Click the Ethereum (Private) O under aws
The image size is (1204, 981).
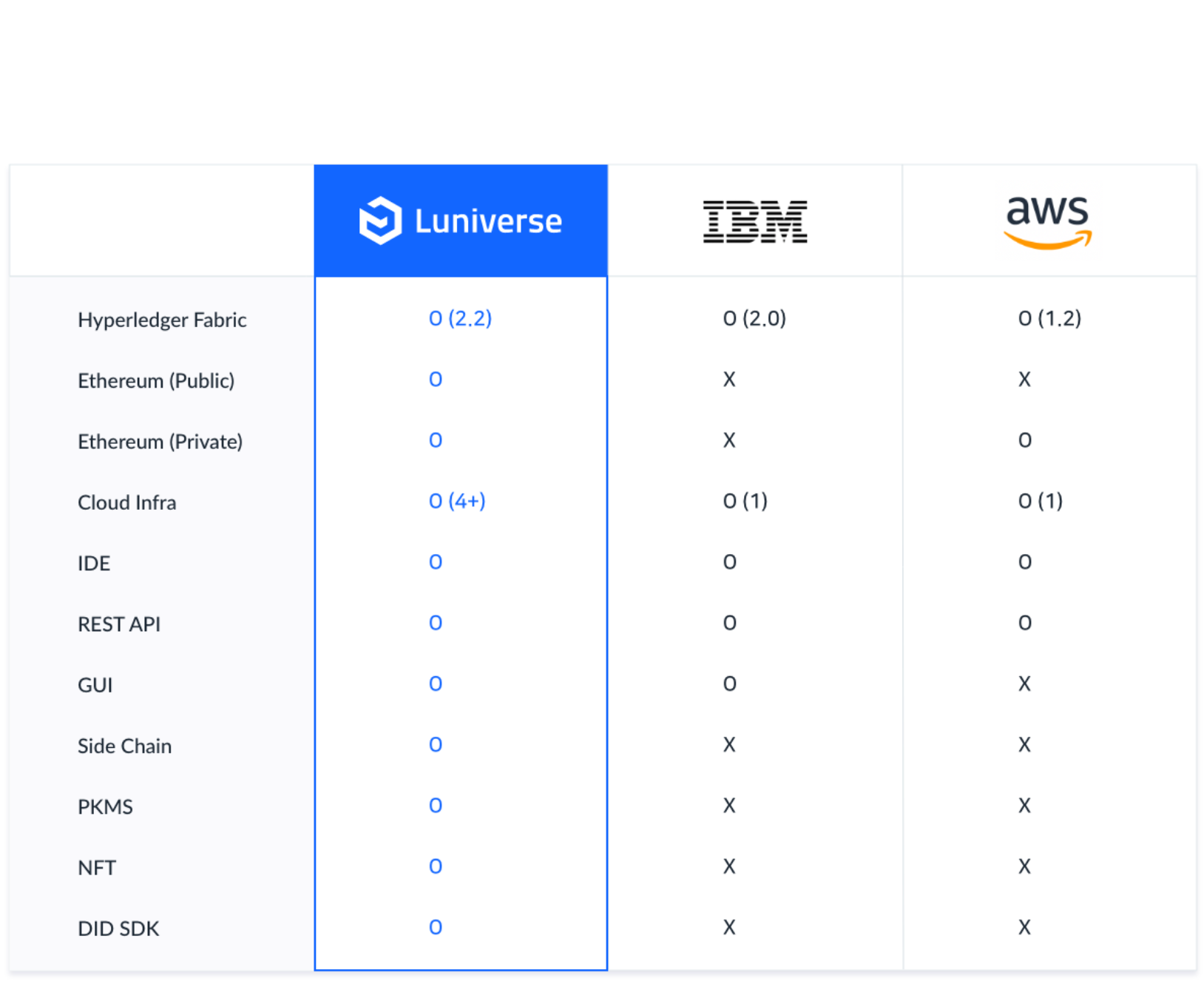click(1024, 440)
